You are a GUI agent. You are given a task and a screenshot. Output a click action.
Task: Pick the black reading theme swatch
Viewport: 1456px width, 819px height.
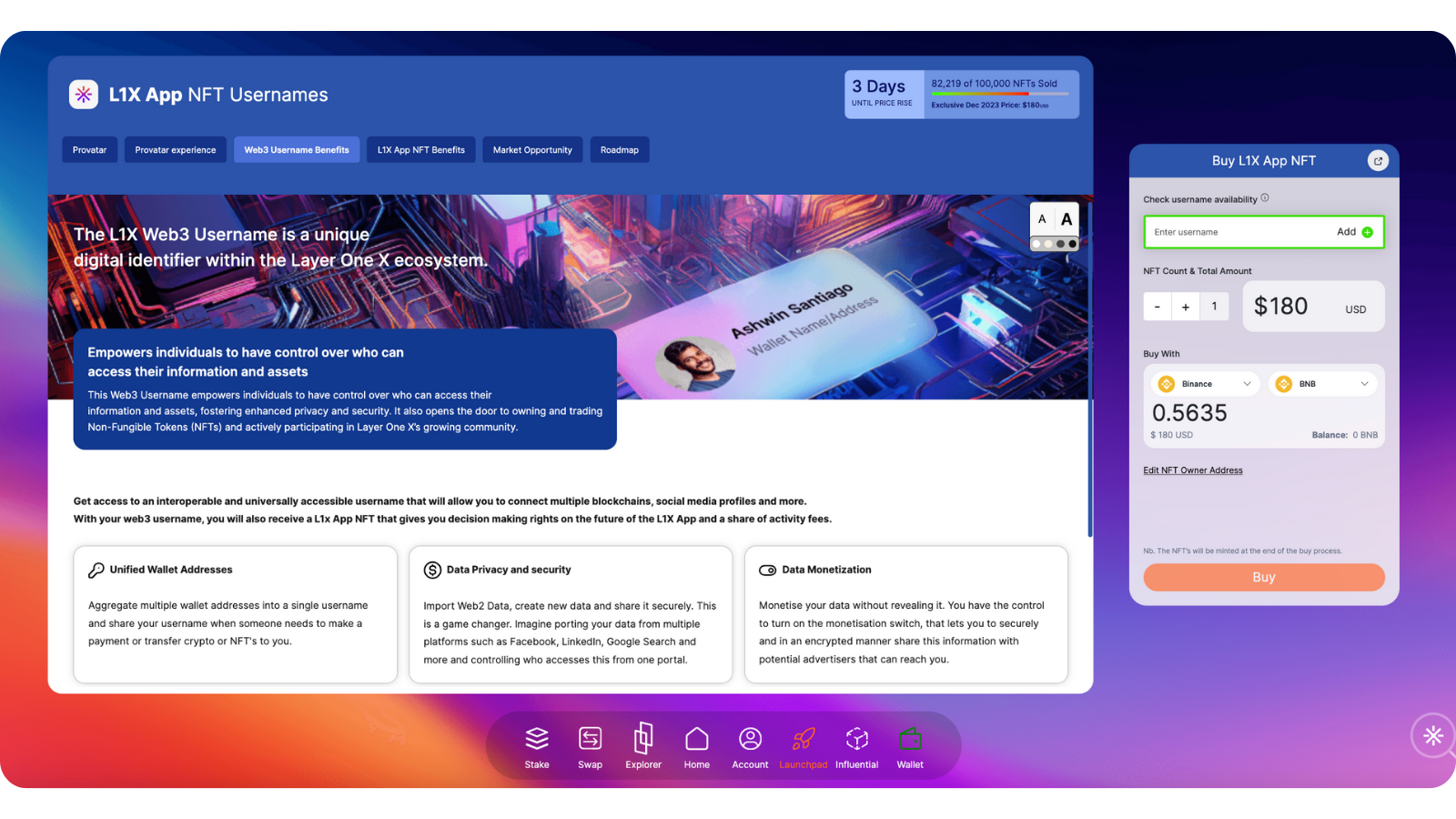[x=1072, y=244]
